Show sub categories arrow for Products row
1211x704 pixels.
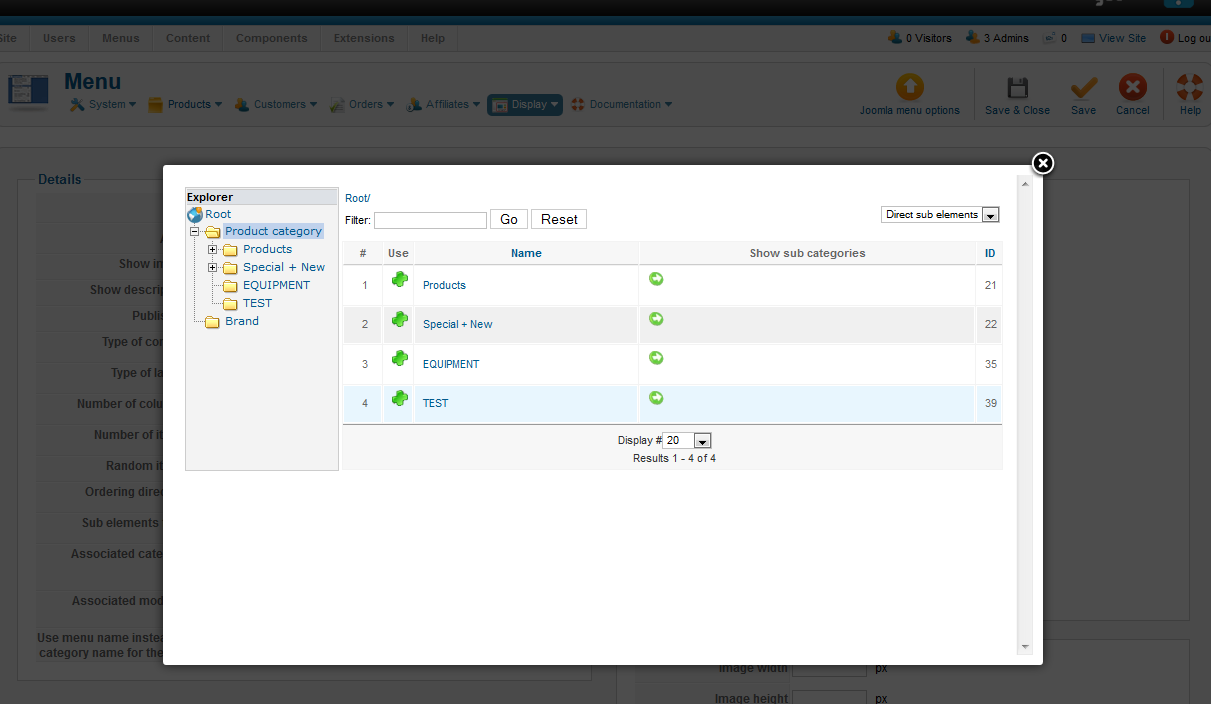coord(656,279)
